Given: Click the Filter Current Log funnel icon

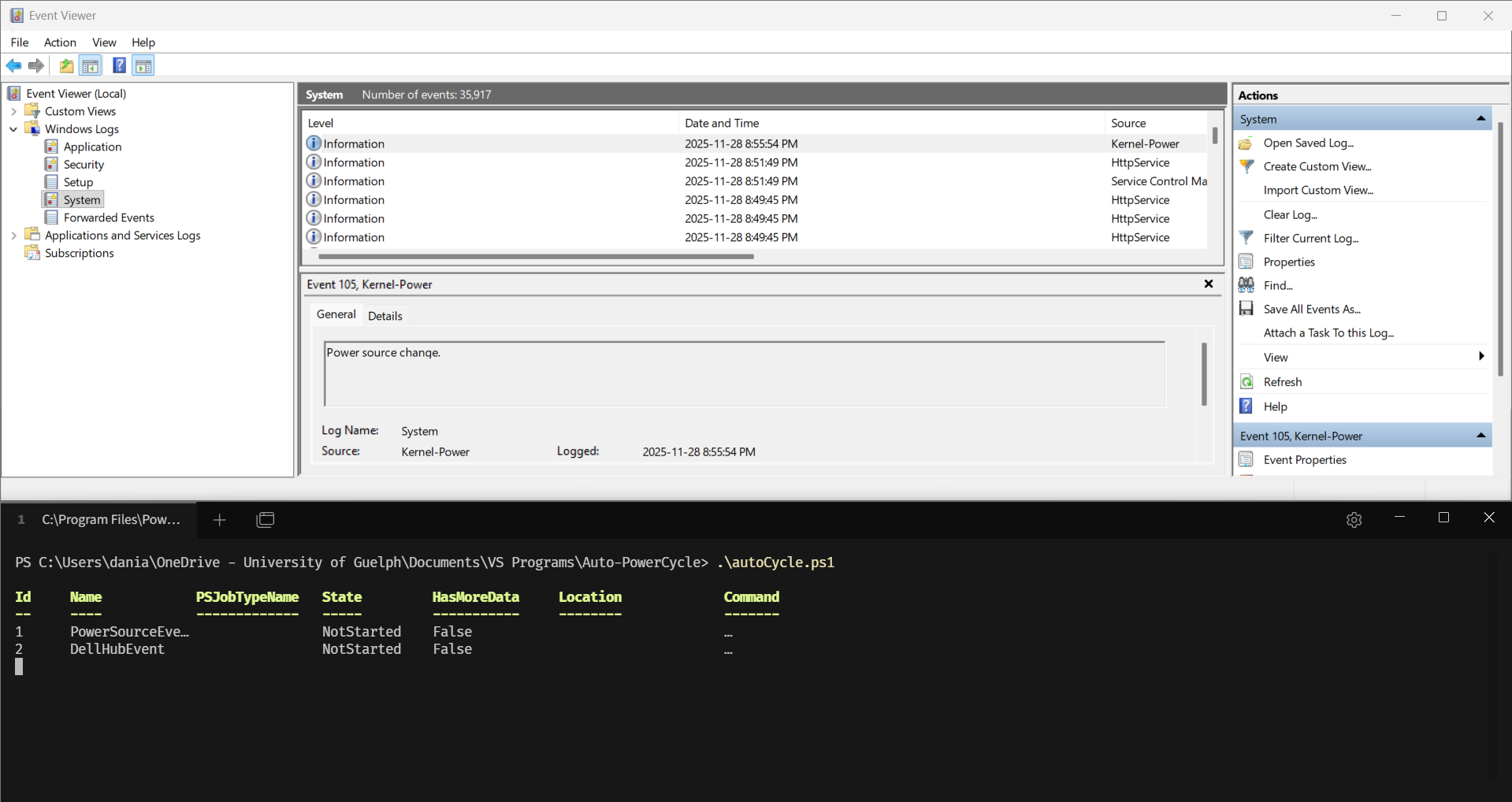Looking at the screenshot, I should coord(1246,238).
